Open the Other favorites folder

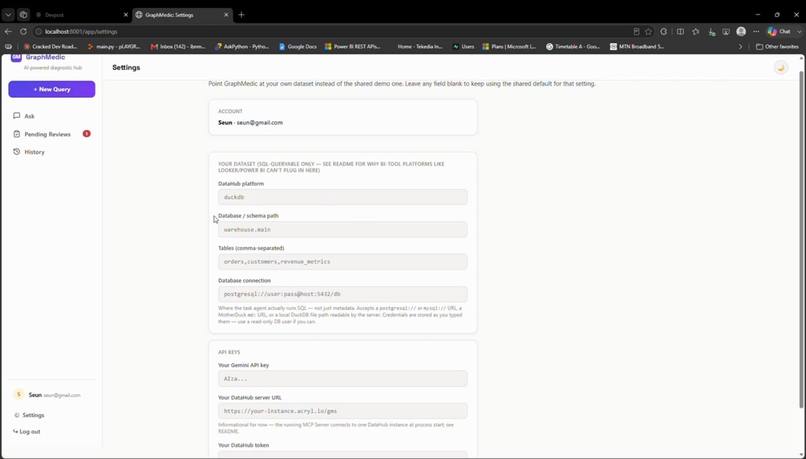point(777,46)
